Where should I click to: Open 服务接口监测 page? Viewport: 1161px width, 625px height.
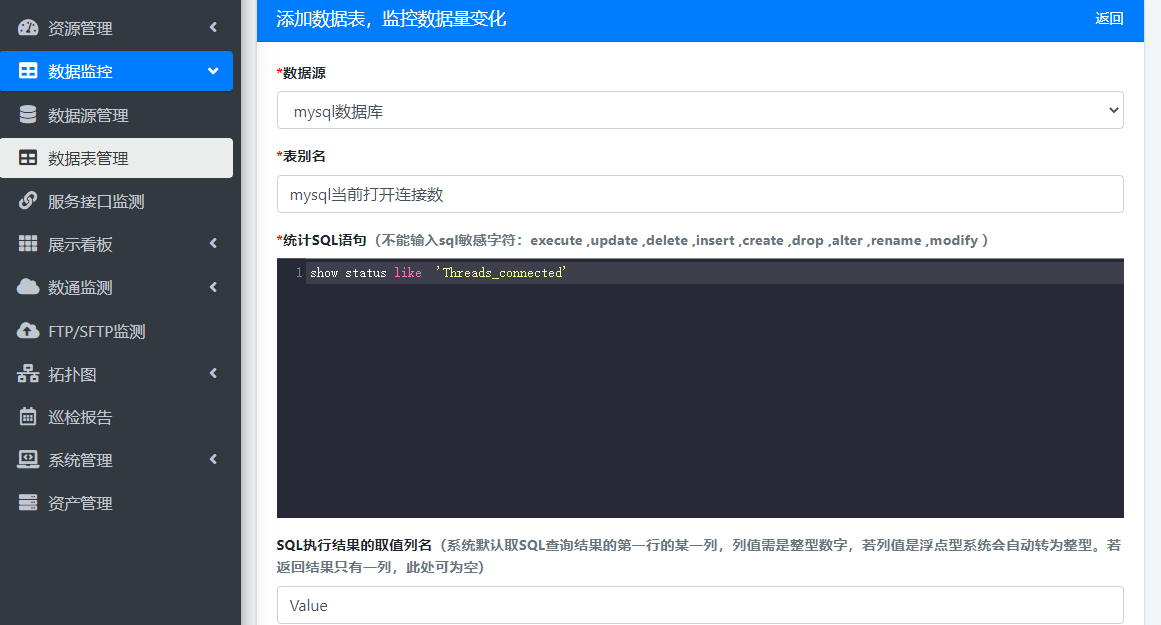(116, 201)
